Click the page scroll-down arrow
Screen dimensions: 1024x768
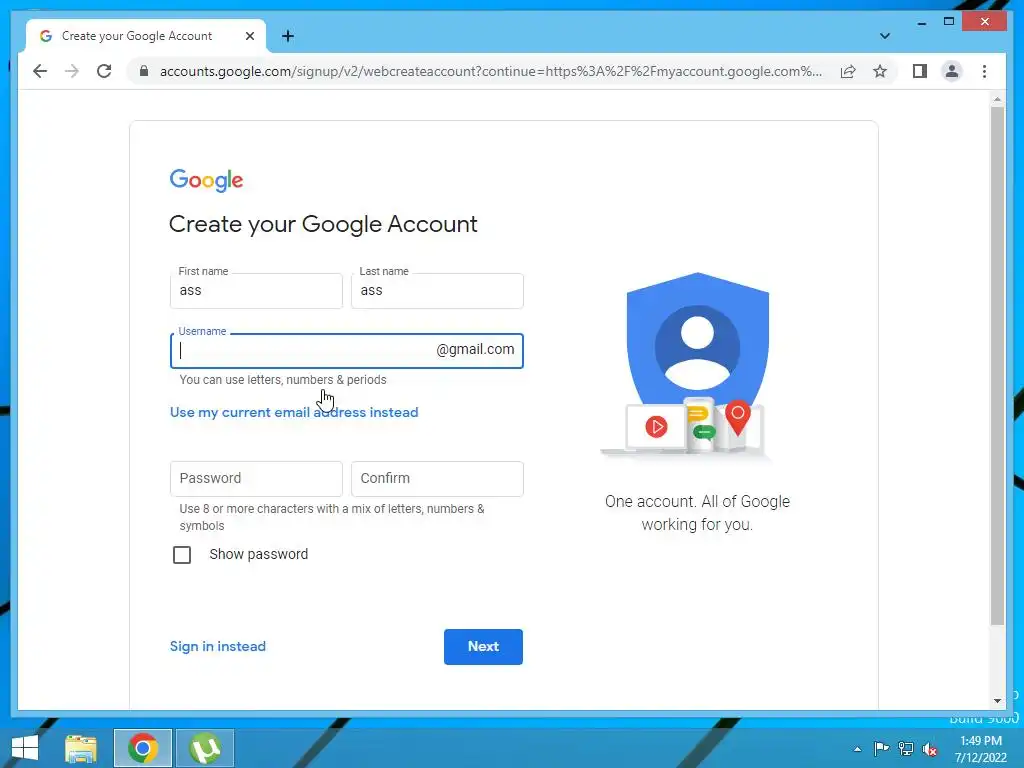pos(997,701)
